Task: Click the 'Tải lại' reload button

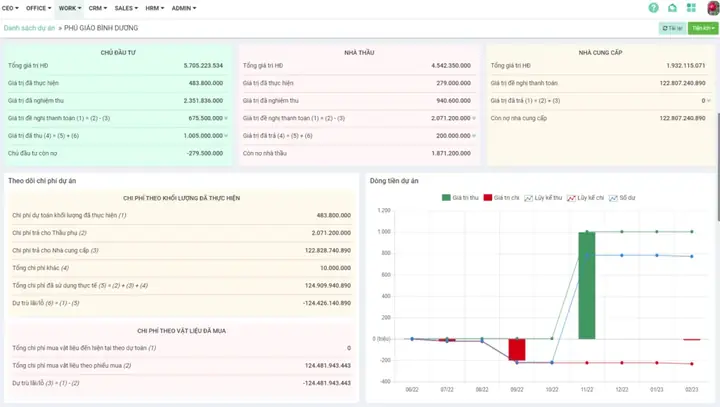Action: click(x=672, y=28)
